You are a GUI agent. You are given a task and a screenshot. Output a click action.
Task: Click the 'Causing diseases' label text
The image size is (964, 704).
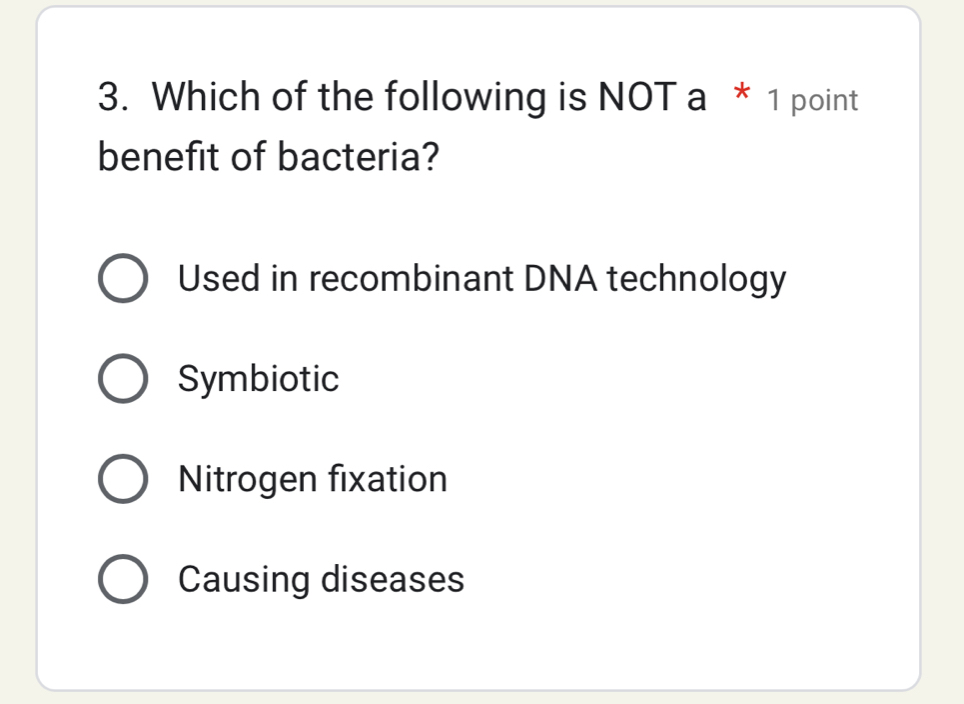[320, 578]
